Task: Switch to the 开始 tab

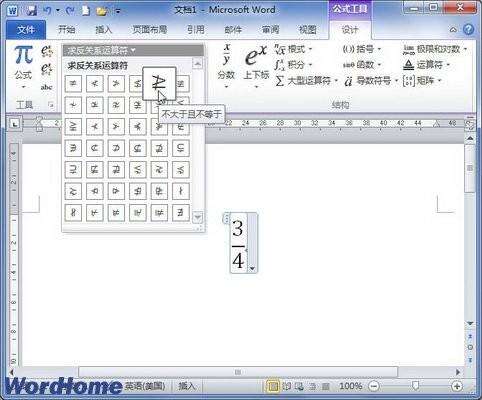Action: (66, 30)
